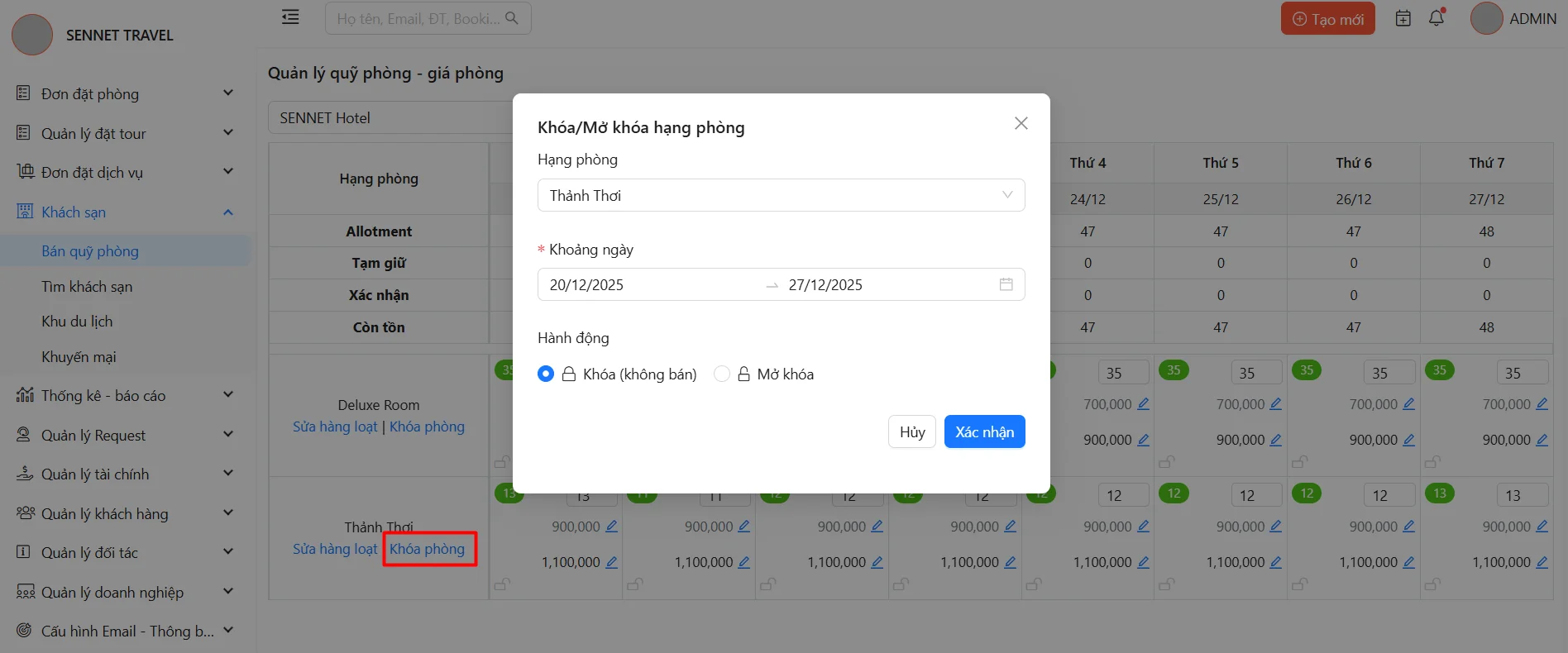Open the Hạng phòng dropdown

pos(781,195)
